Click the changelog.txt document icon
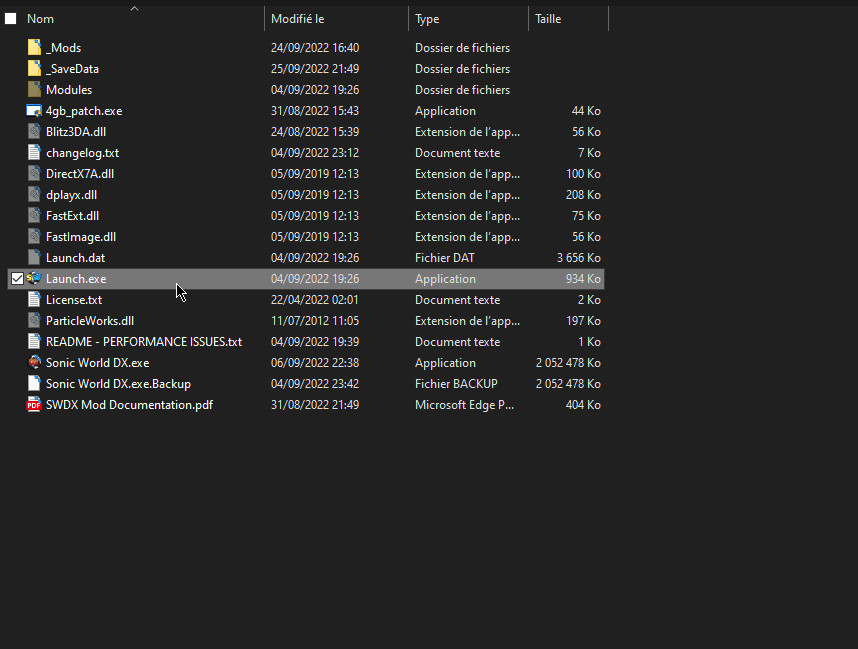This screenshot has height=649, width=858. [x=34, y=152]
